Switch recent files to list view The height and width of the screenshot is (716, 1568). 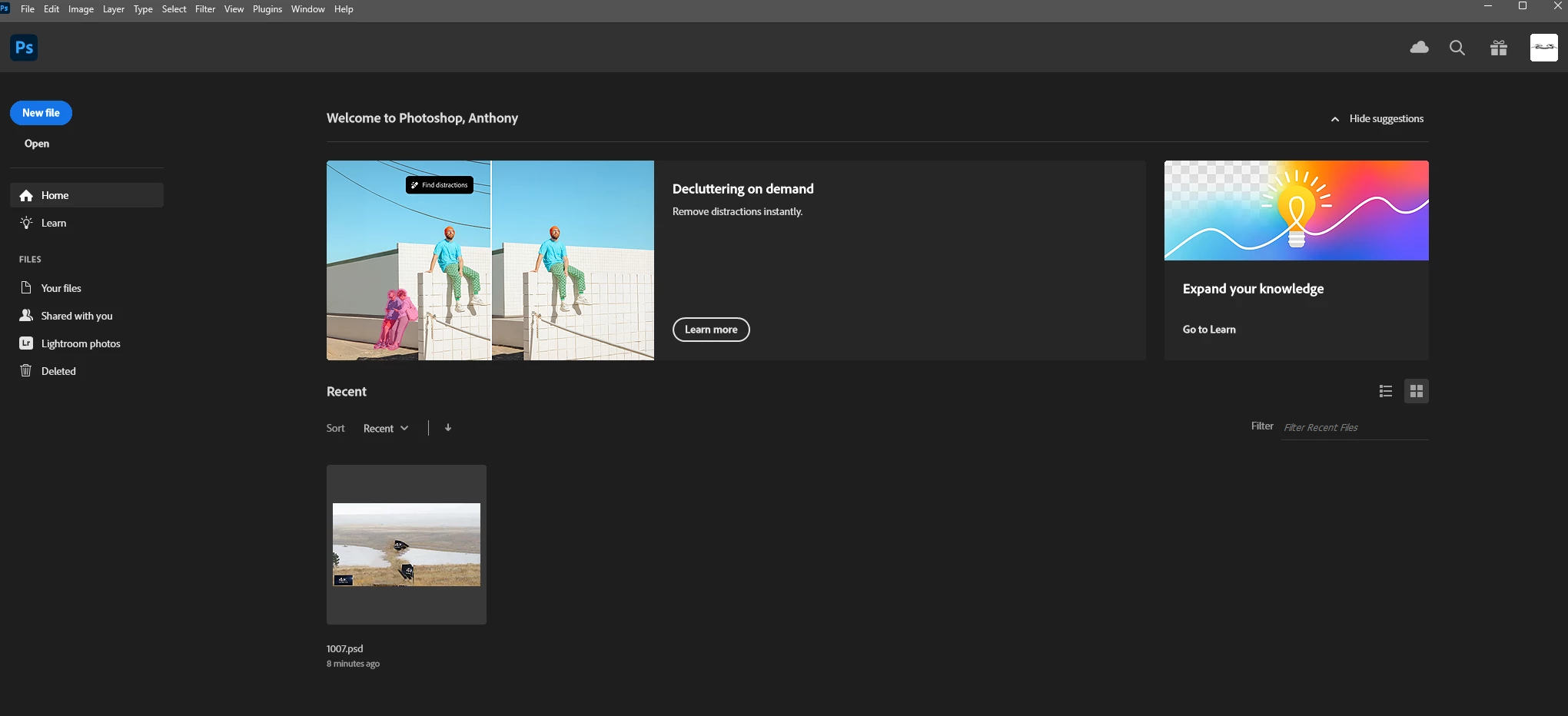[1385, 391]
